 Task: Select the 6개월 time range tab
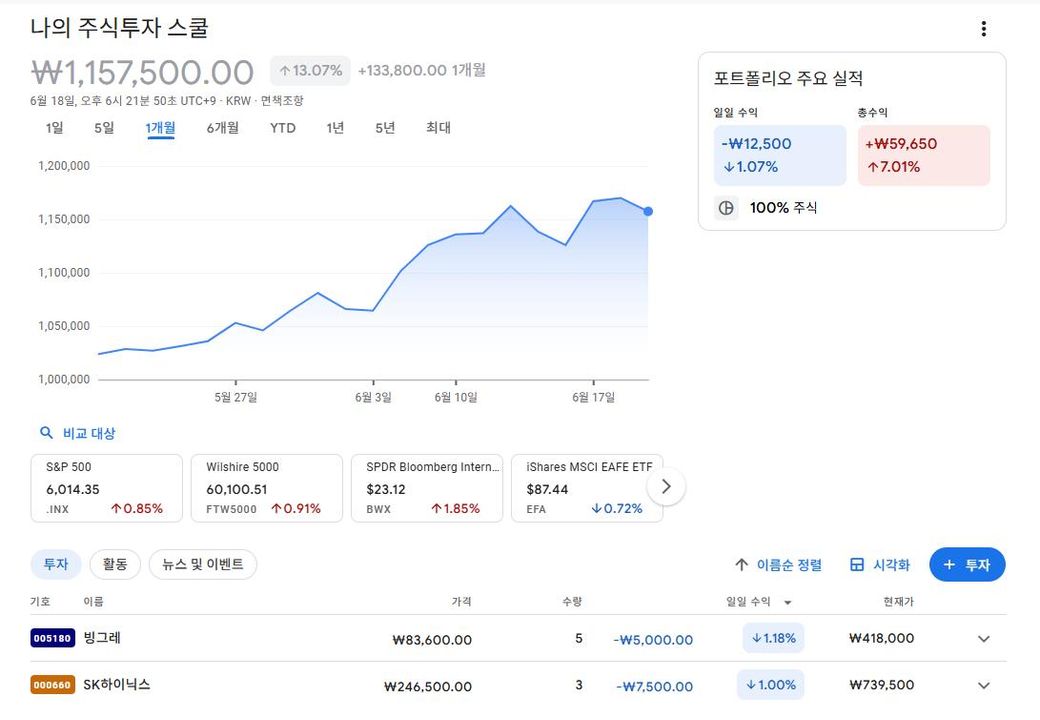click(222, 128)
